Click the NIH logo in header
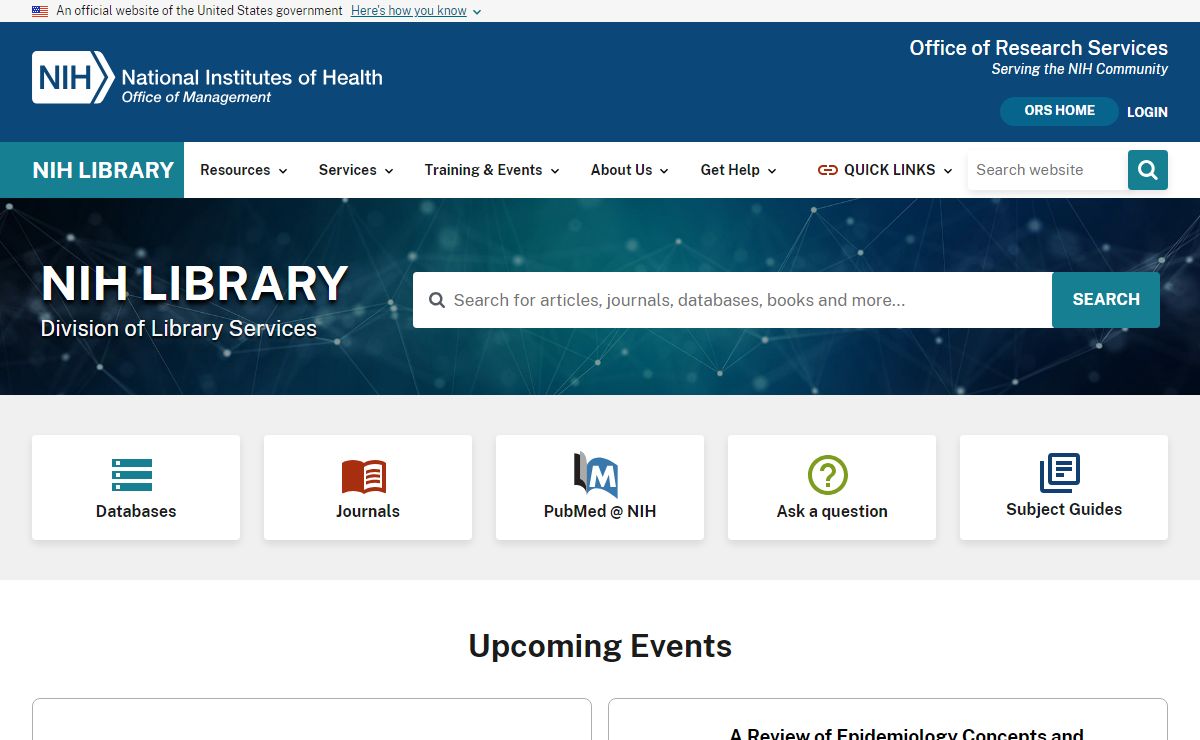Viewport: 1200px width, 740px height. [x=73, y=78]
